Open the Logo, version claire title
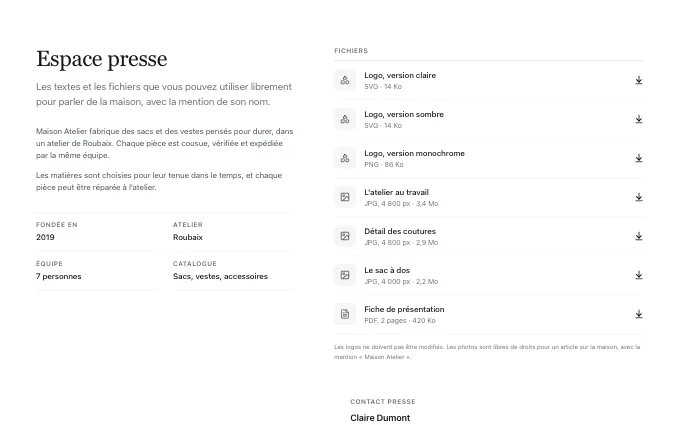 (x=400, y=75)
